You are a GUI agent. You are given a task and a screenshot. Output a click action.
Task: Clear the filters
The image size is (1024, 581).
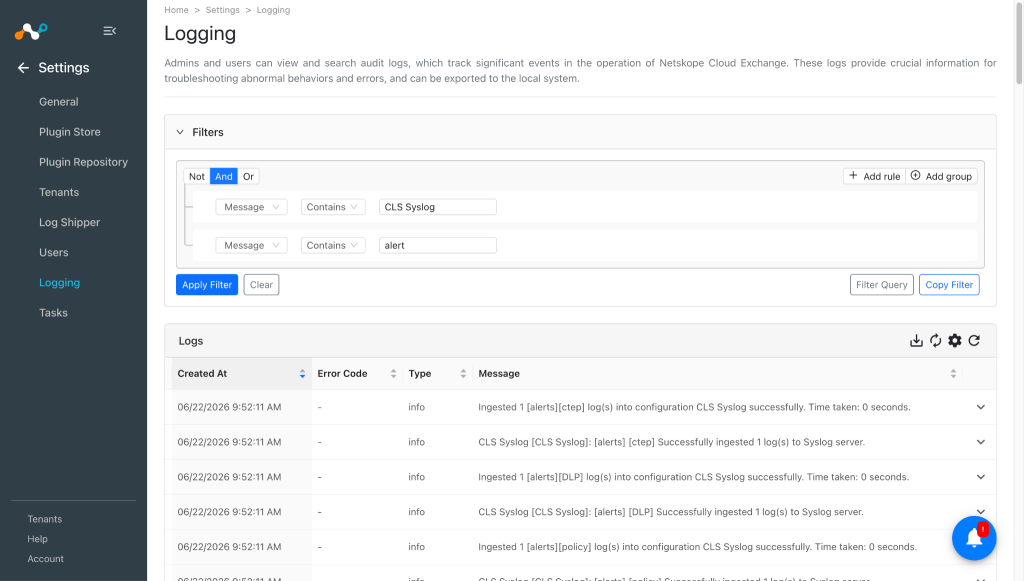click(261, 285)
